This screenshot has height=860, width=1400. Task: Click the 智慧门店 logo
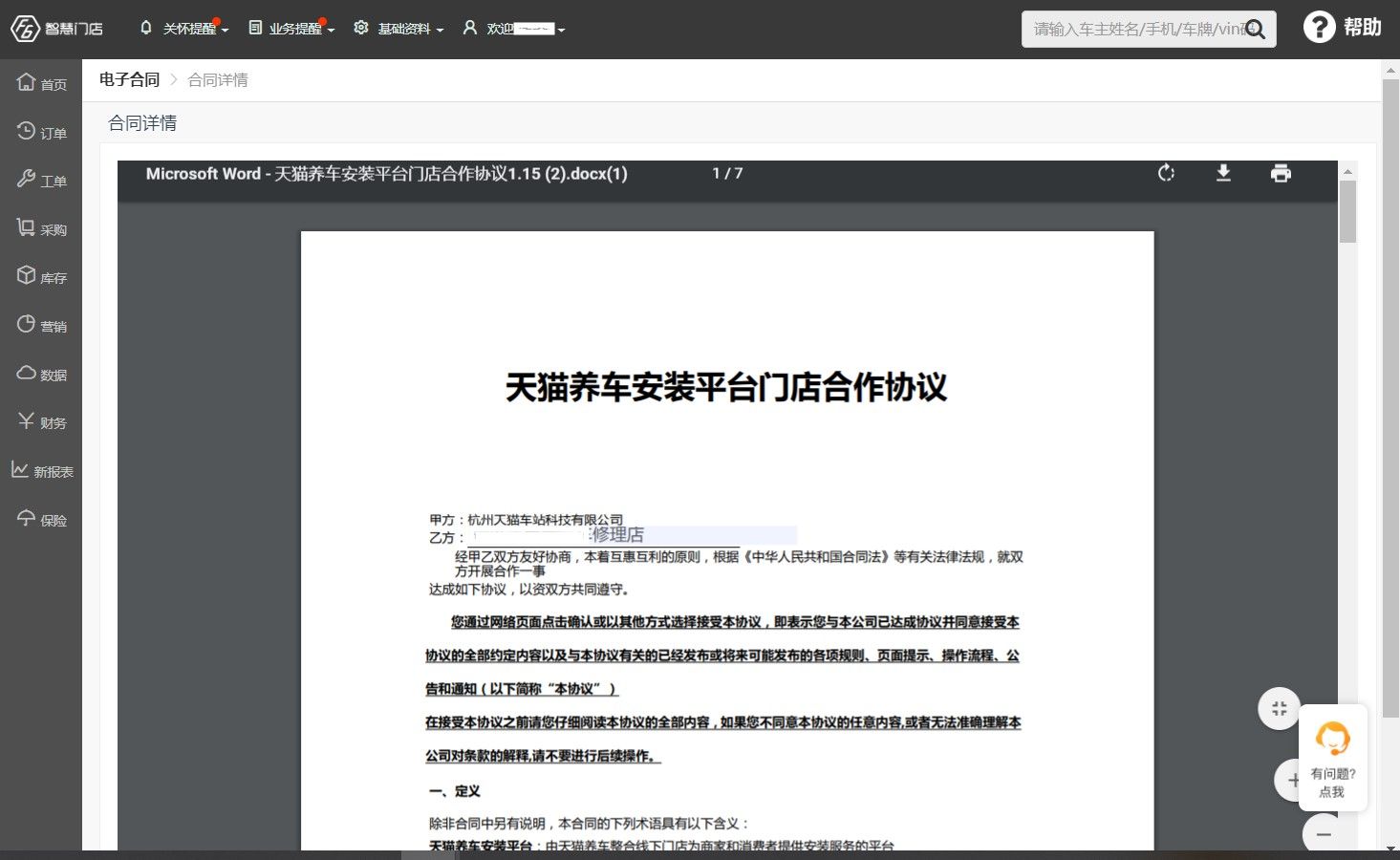pyautogui.click(x=56, y=29)
